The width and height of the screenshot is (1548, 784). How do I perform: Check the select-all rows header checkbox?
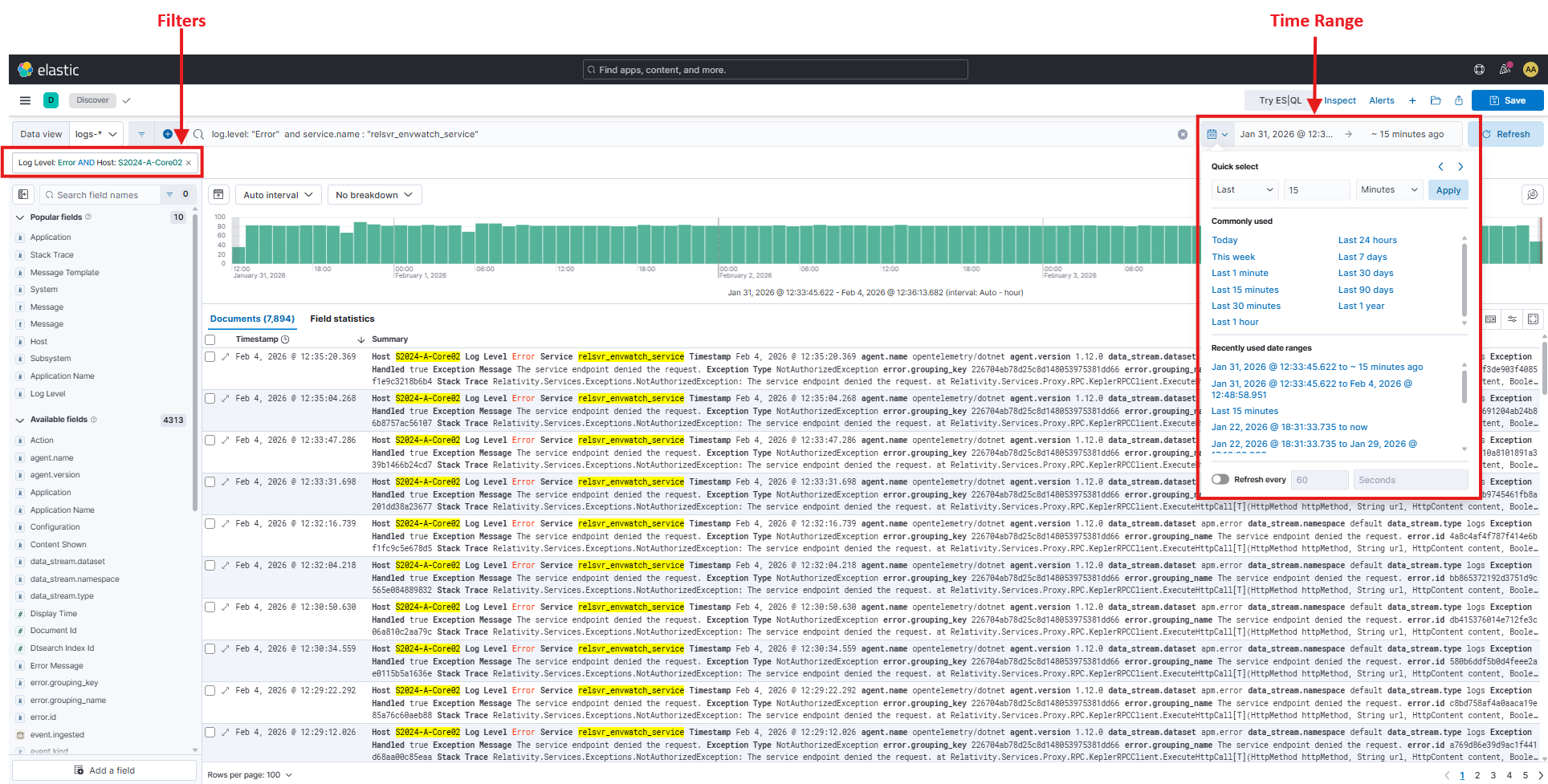click(210, 339)
